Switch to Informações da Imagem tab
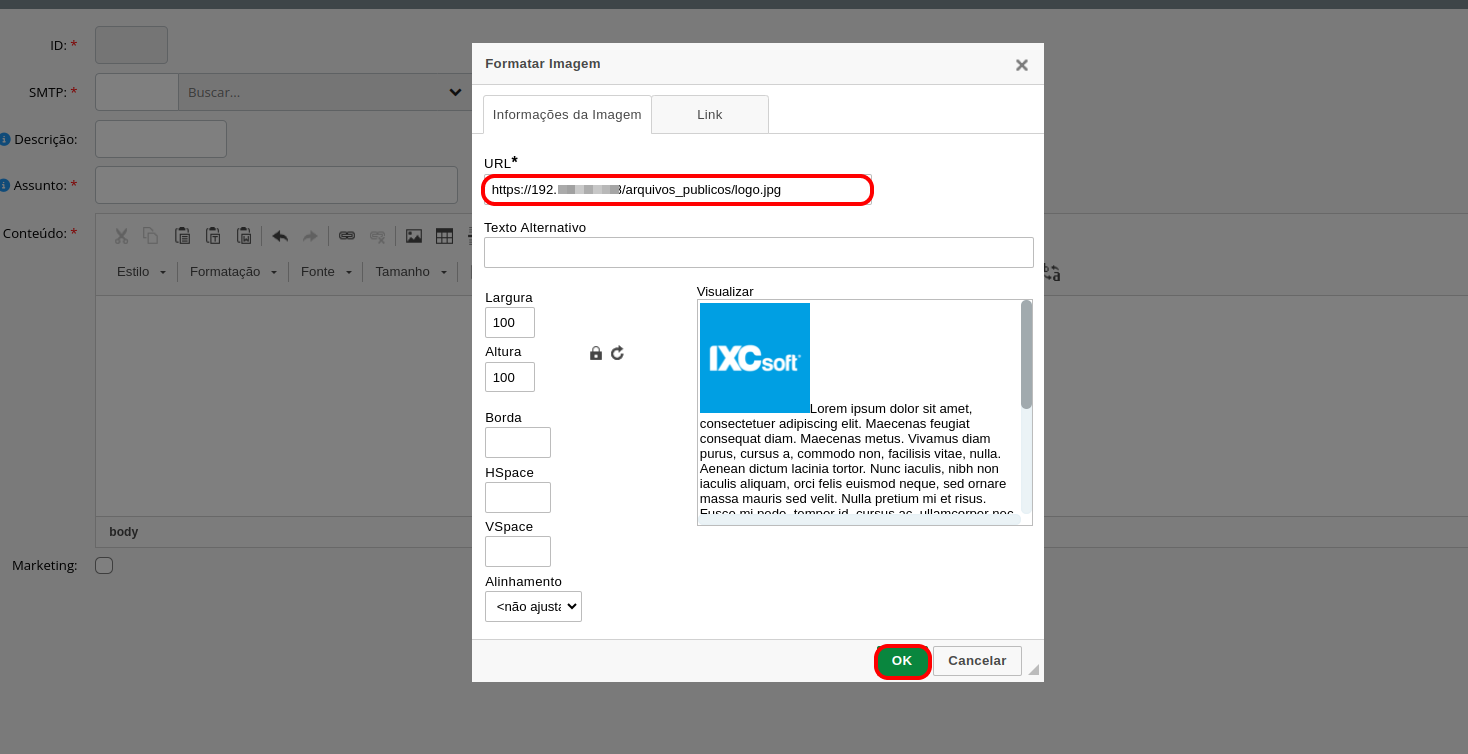 click(x=567, y=114)
